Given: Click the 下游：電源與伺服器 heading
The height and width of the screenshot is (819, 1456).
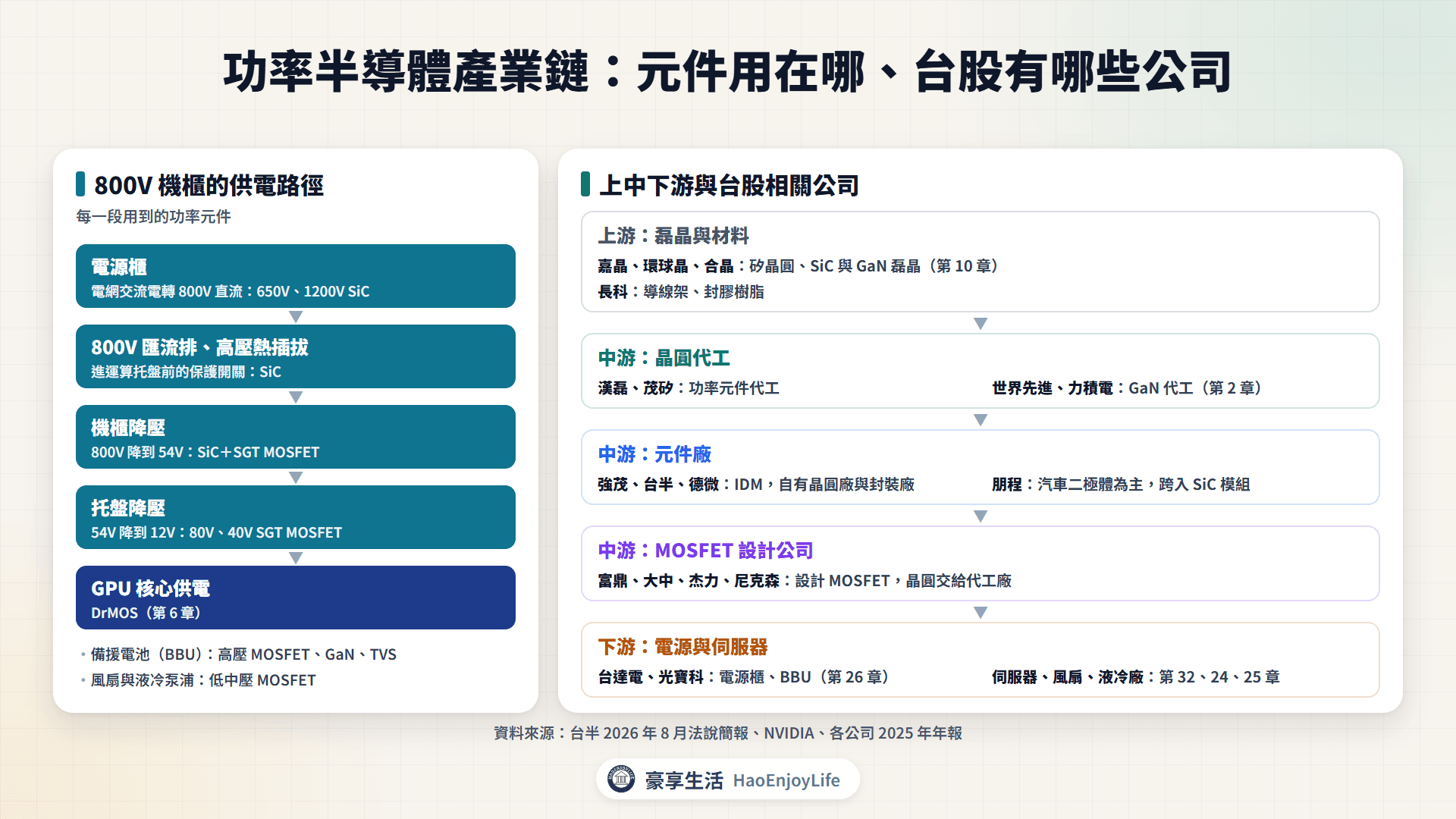Looking at the screenshot, I should coord(682,647).
